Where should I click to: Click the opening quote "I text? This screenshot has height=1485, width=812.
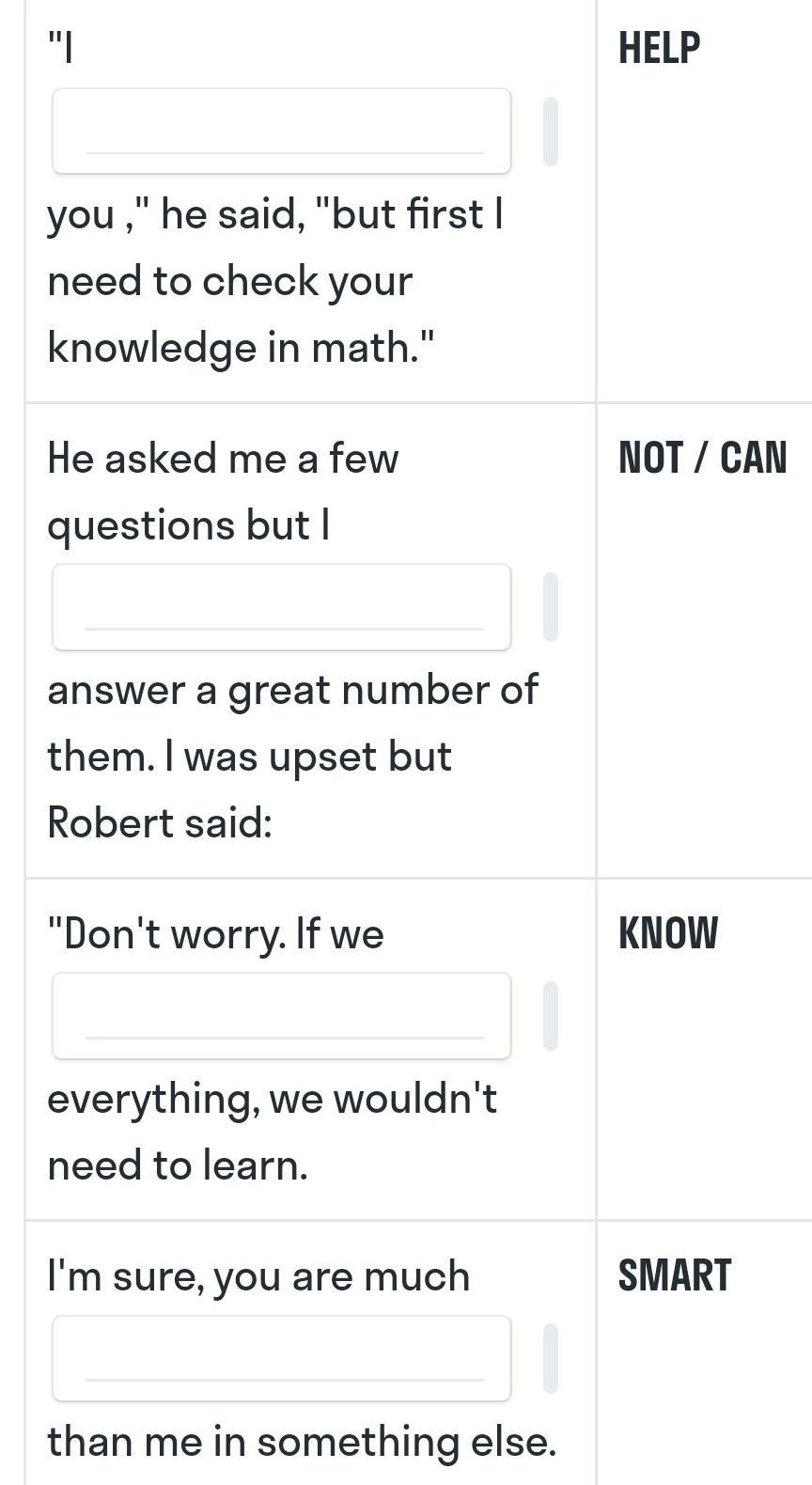[x=61, y=48]
